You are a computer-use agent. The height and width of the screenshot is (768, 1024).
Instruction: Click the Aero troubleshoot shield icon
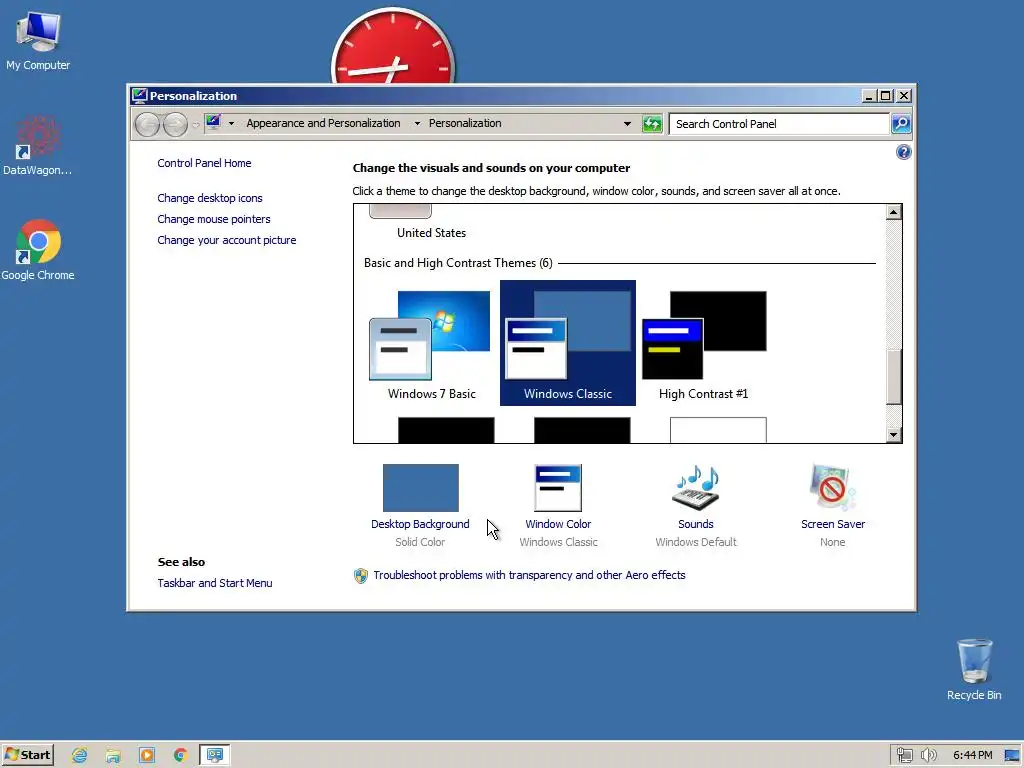360,575
